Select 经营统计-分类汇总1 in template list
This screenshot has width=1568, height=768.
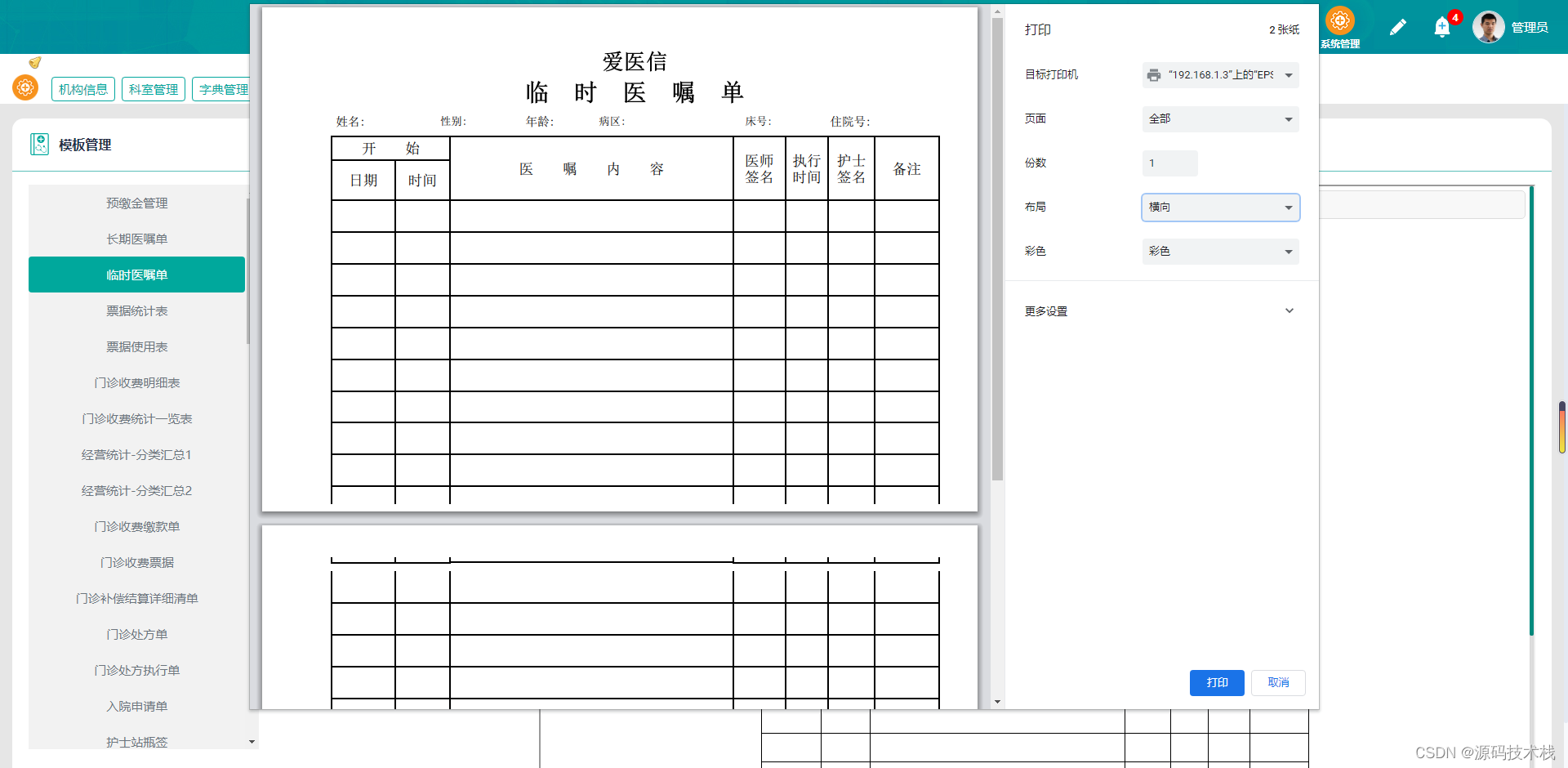136,455
